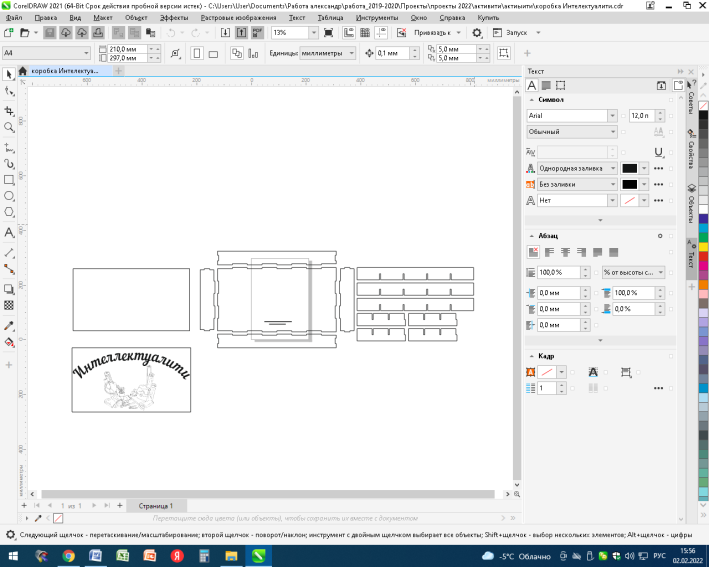Select the Crop tool
Viewport: 709px width, 567px height.
click(9, 109)
